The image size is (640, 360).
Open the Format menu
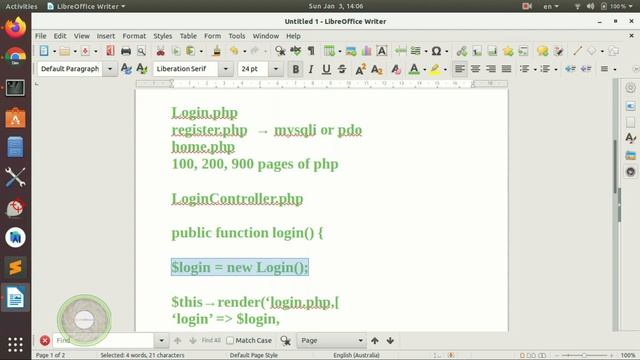pyautogui.click(x=134, y=36)
